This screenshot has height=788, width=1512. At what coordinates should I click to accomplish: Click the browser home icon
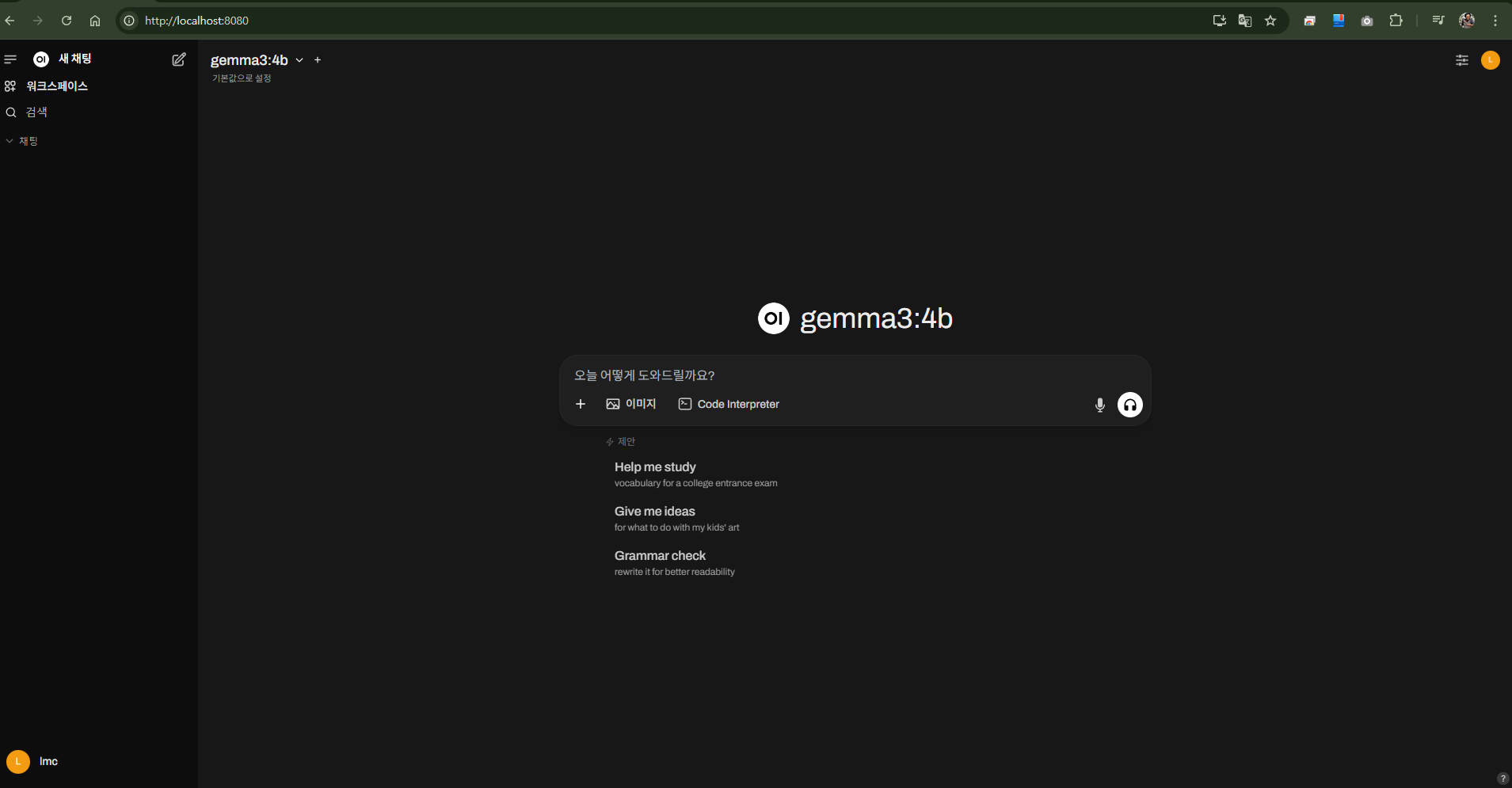95,21
